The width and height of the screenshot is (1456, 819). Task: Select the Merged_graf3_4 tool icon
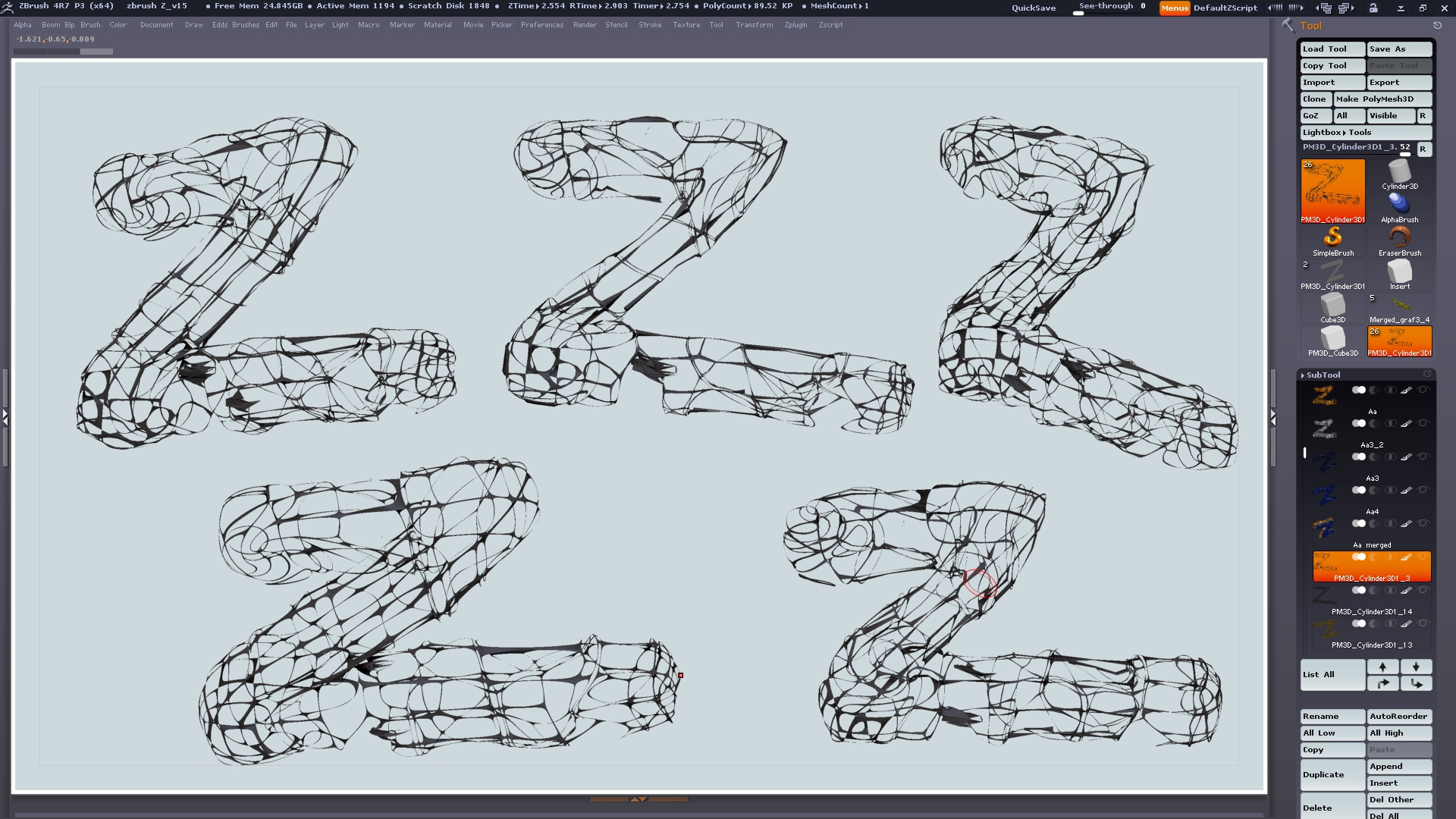click(x=1399, y=305)
